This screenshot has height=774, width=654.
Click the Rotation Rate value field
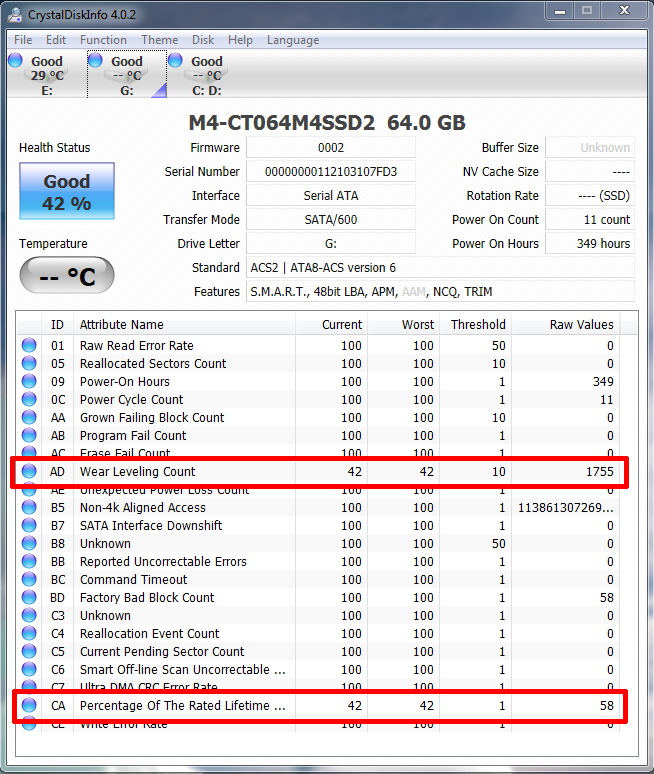pyautogui.click(x=590, y=195)
